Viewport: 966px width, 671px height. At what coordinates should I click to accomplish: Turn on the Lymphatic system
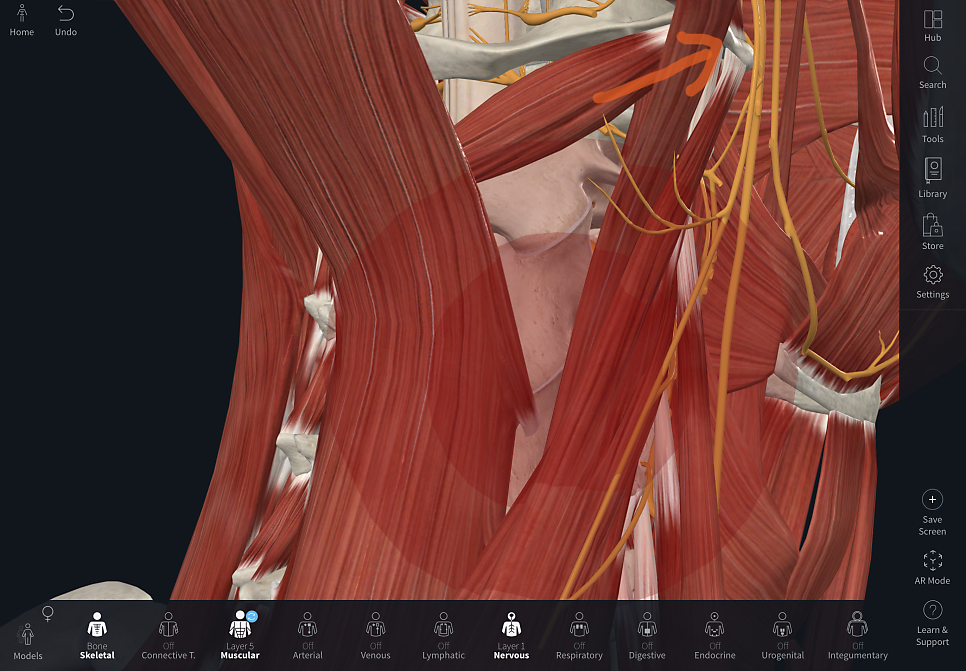click(443, 635)
